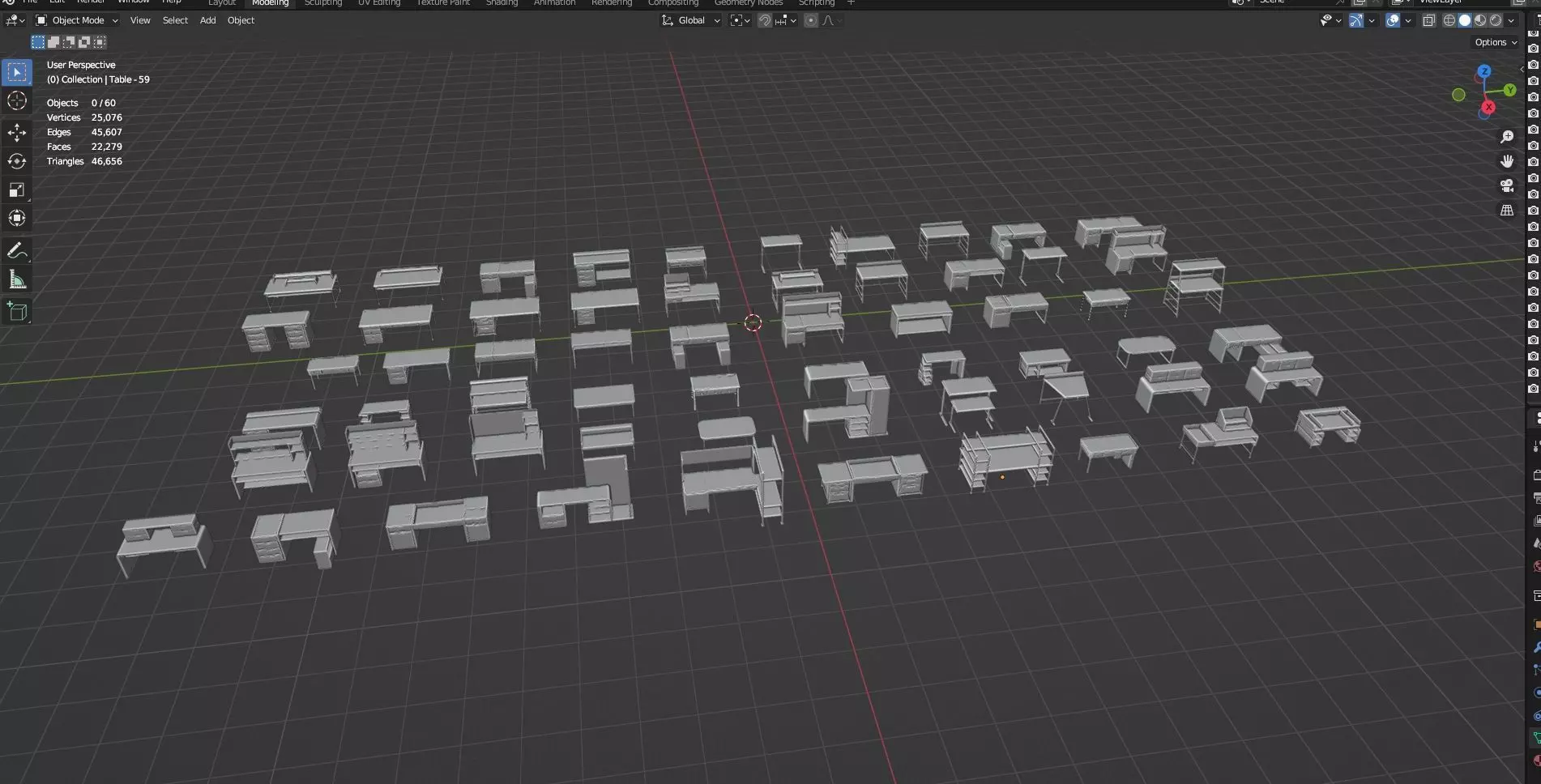The image size is (1541, 784).
Task: Set selection mode to subtract
Action: (69, 42)
